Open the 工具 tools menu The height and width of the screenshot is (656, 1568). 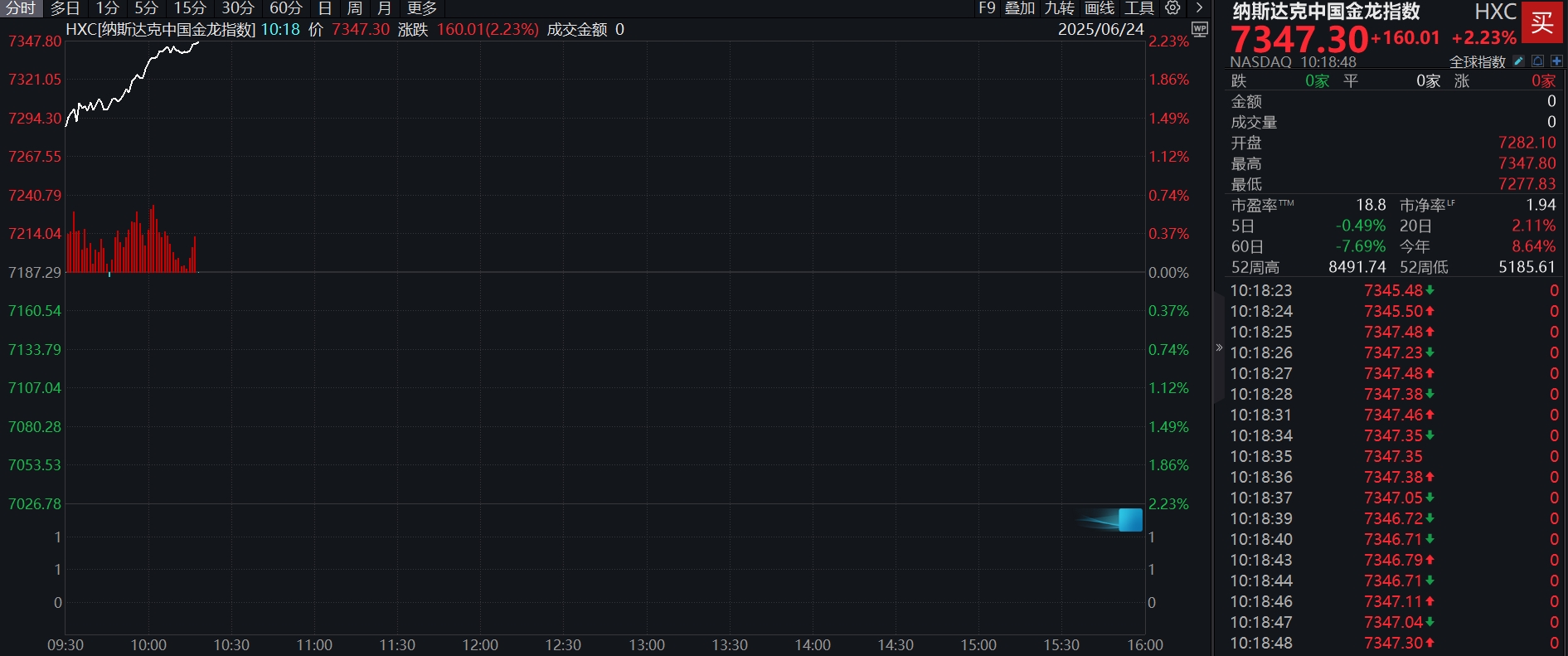[x=1139, y=8]
